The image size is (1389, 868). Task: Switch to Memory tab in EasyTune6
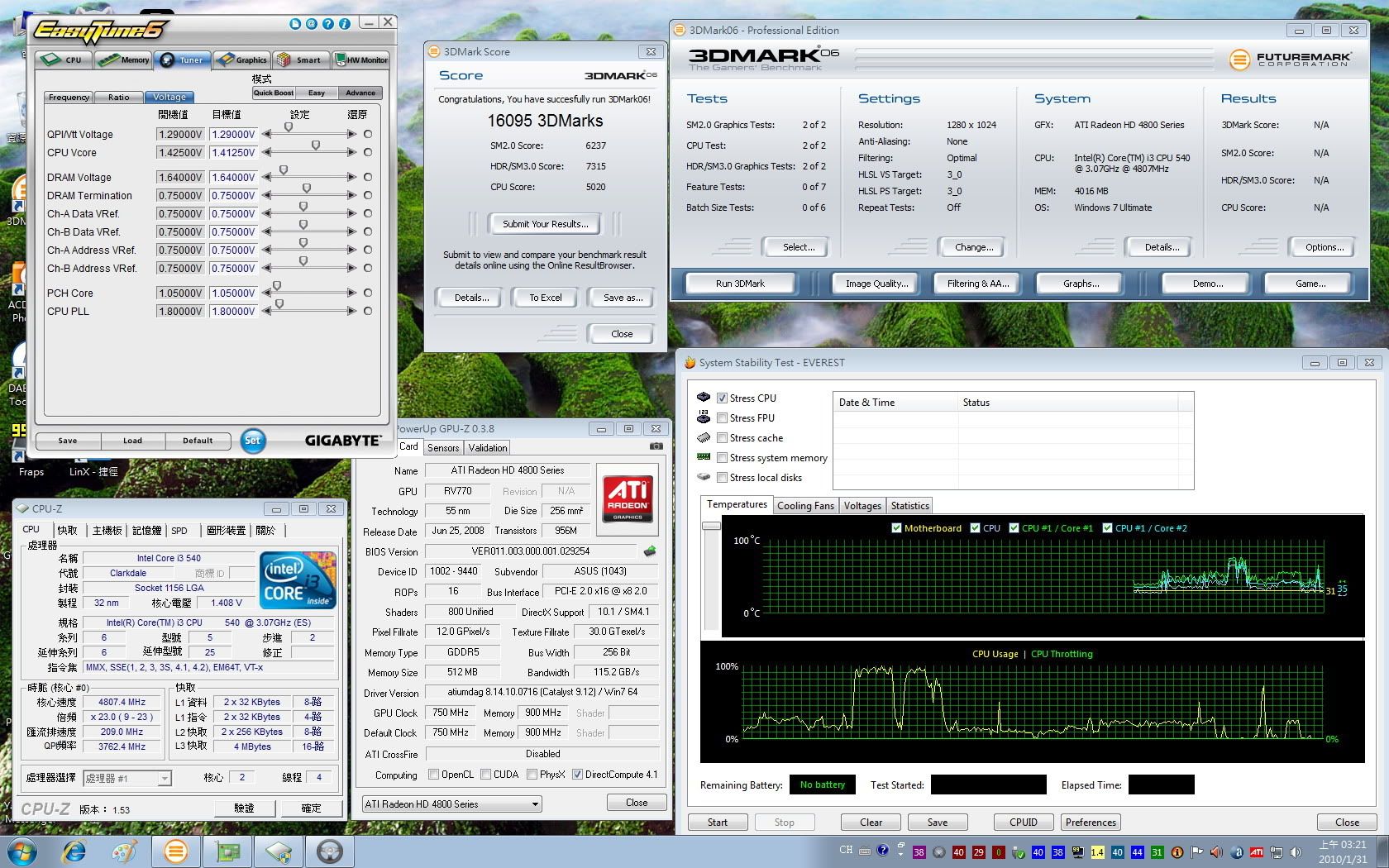[122, 60]
